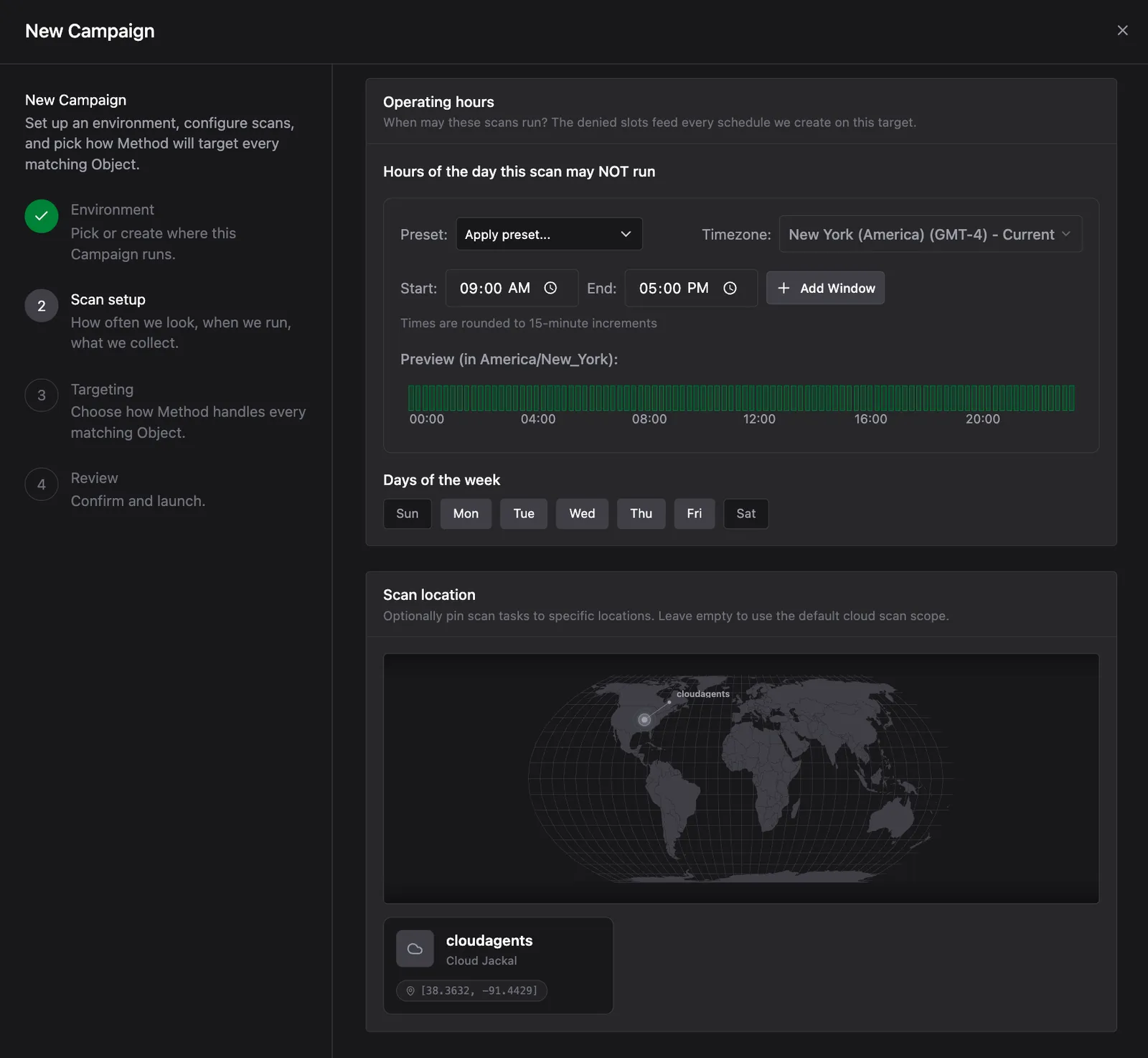Toggle Thu in days of the week
This screenshot has width=1148, height=1058.
pyautogui.click(x=641, y=514)
